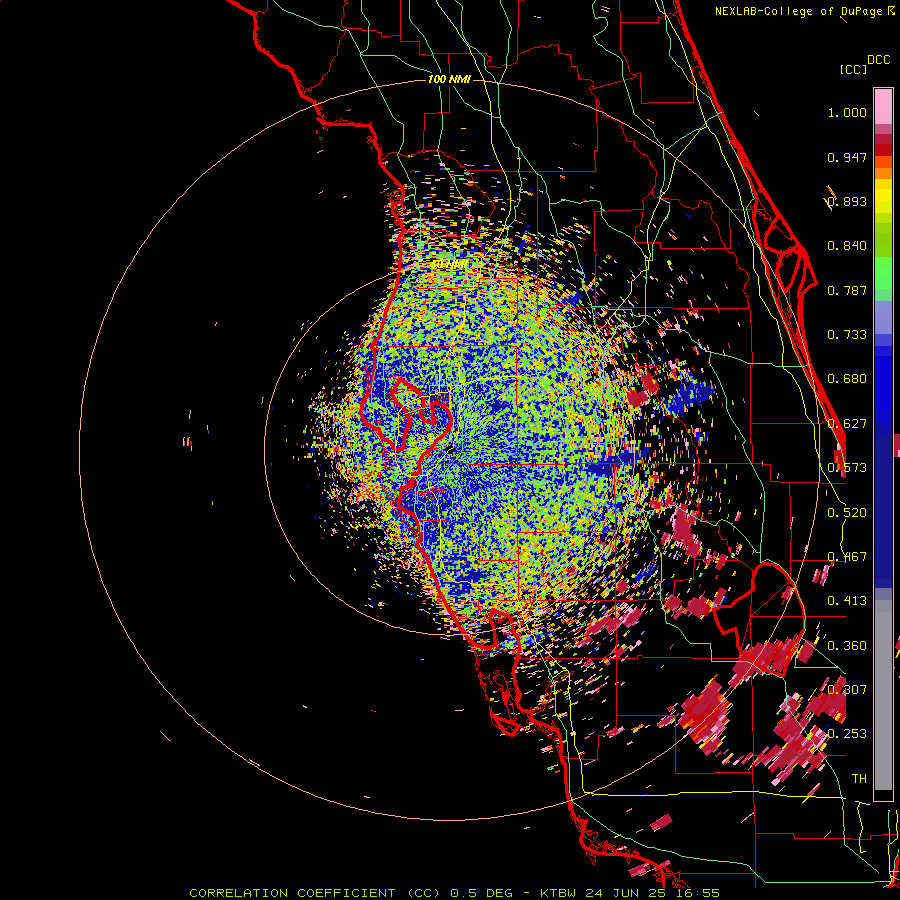Click the 0.5 DEG elevation text
This screenshot has width=900, height=900.
(x=480, y=893)
